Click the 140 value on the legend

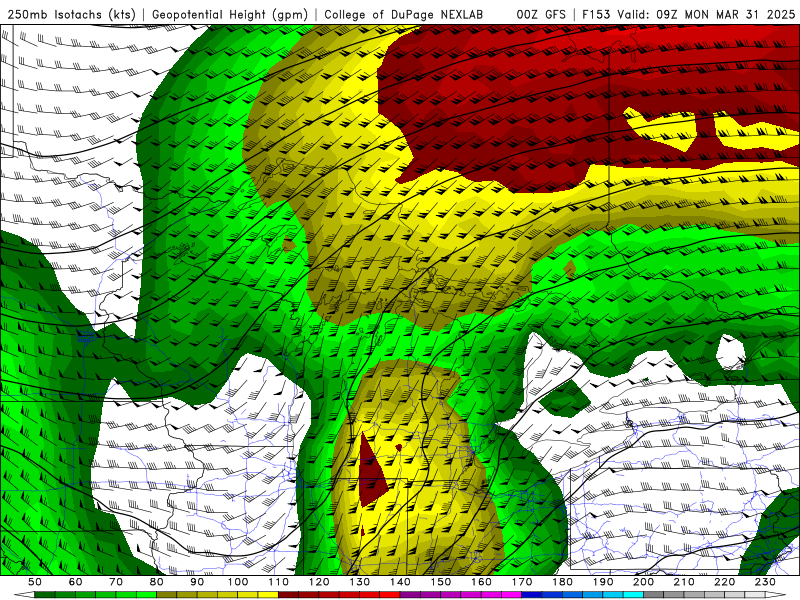pos(400,582)
